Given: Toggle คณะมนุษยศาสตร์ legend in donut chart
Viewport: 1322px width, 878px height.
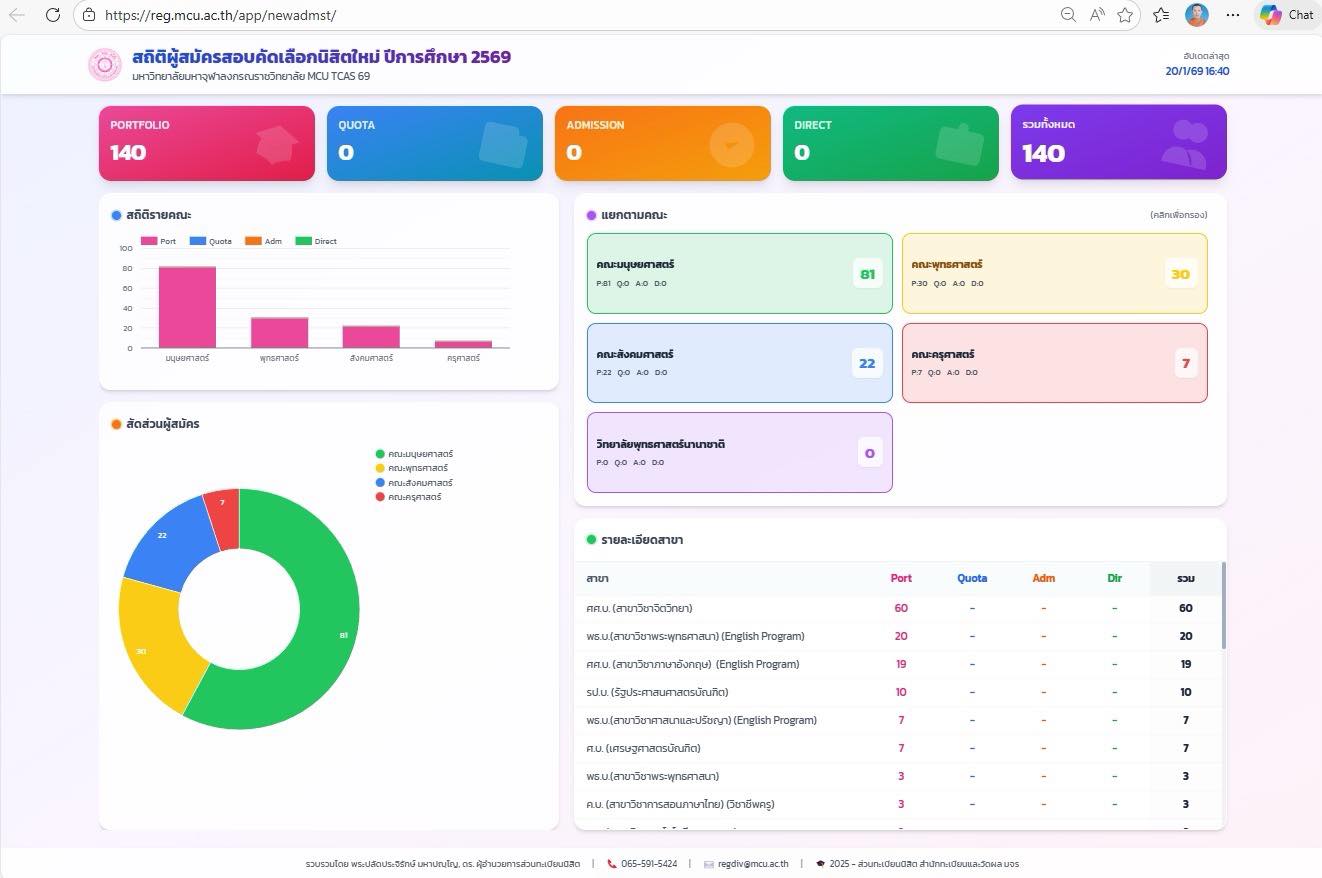Looking at the screenshot, I should coord(413,454).
